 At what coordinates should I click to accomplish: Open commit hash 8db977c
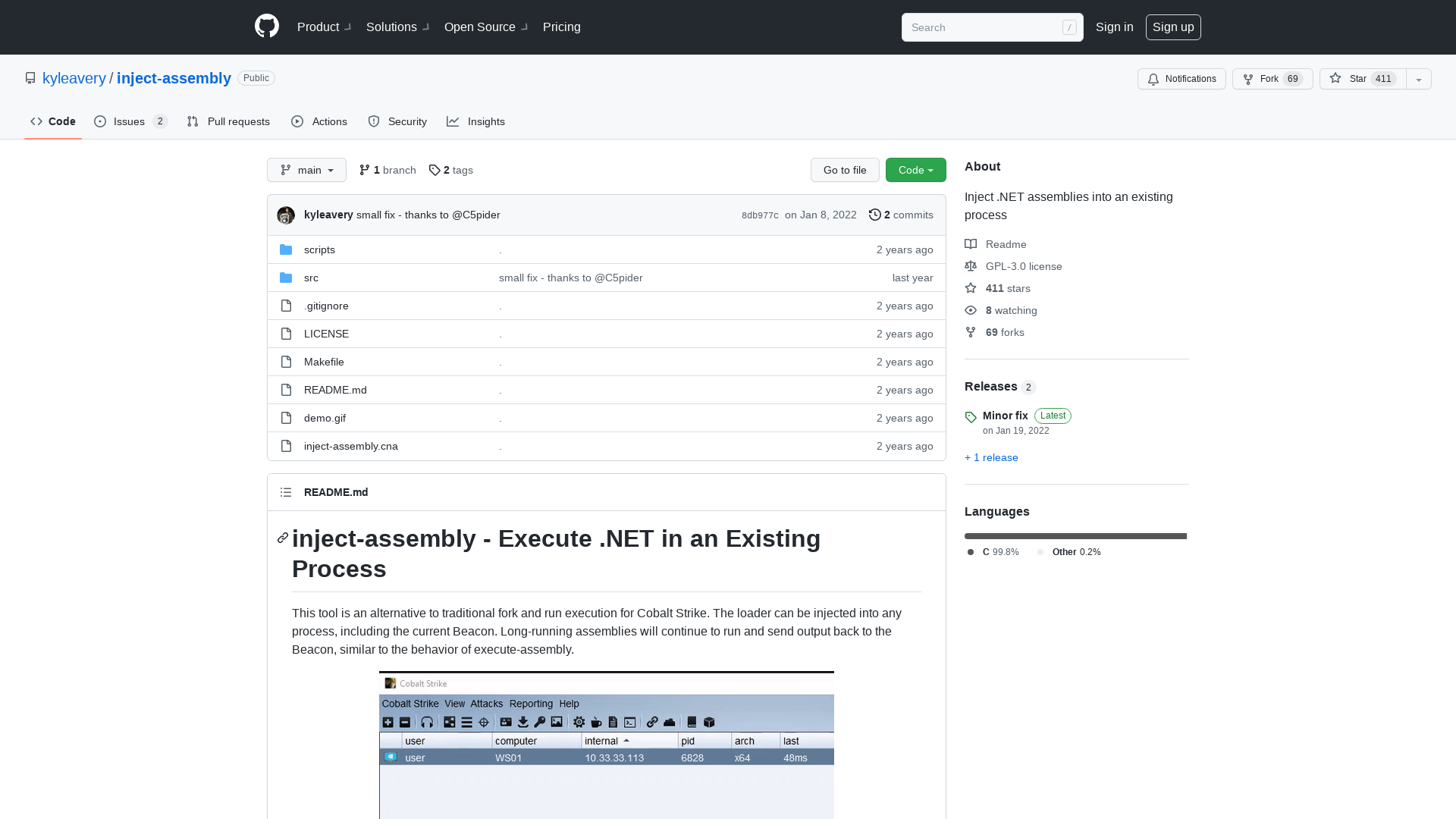pos(760,215)
